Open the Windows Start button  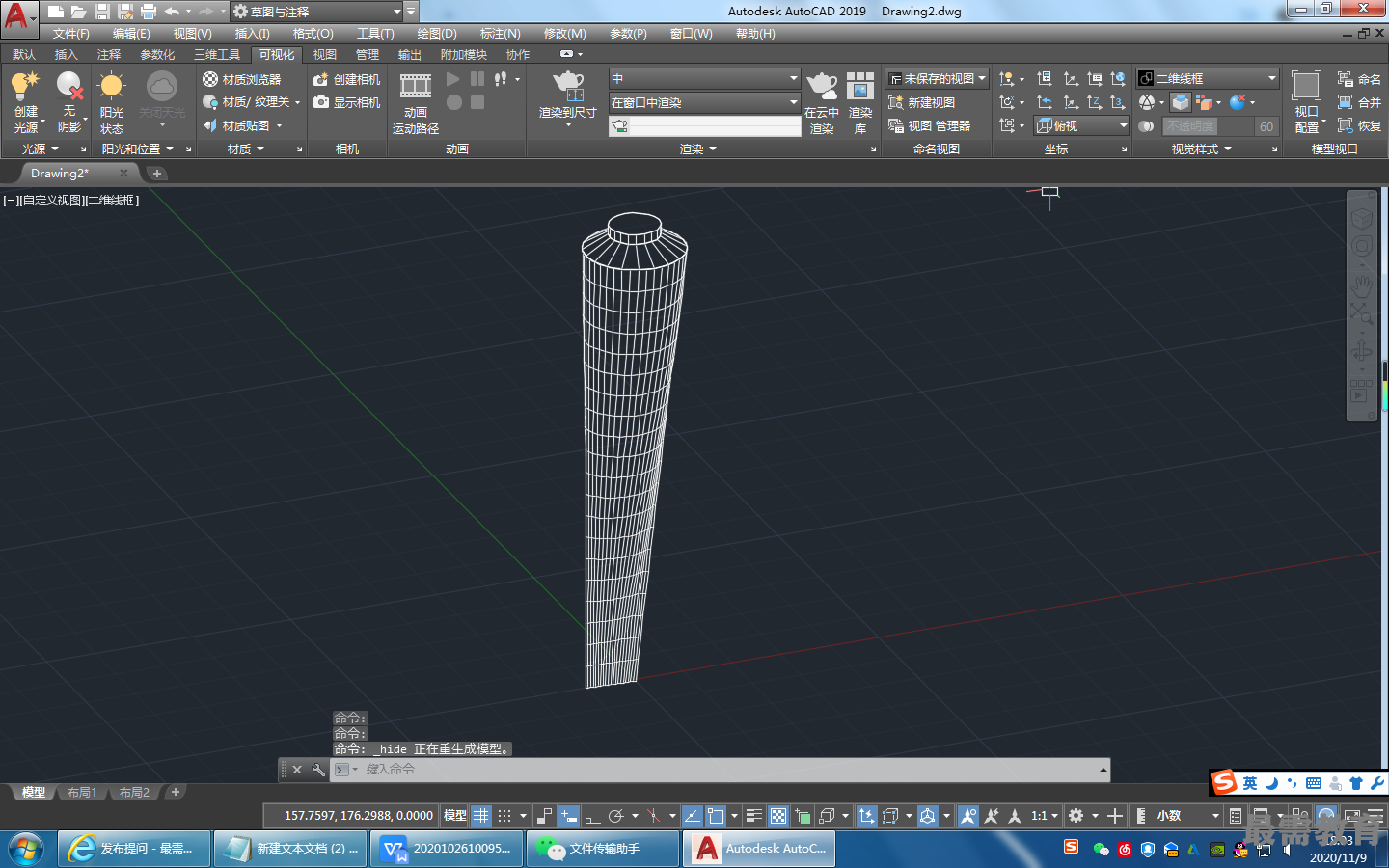pyautogui.click(x=26, y=849)
